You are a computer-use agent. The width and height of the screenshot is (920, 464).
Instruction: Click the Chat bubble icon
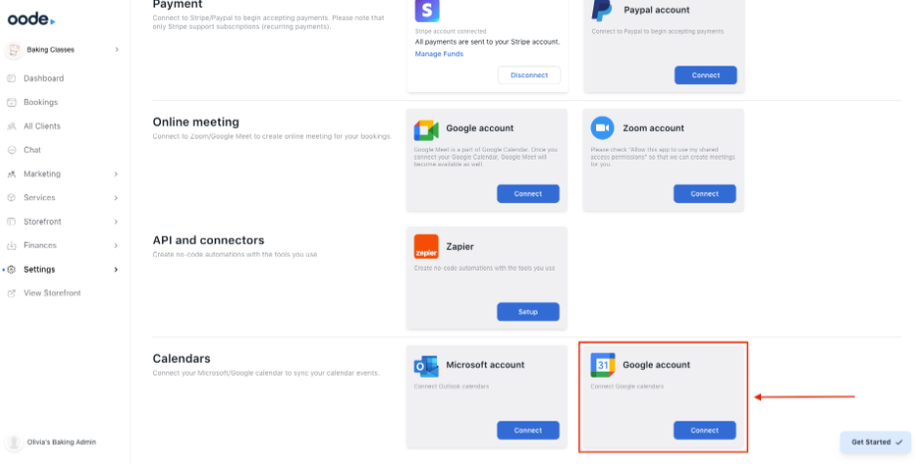pyautogui.click(x=12, y=150)
